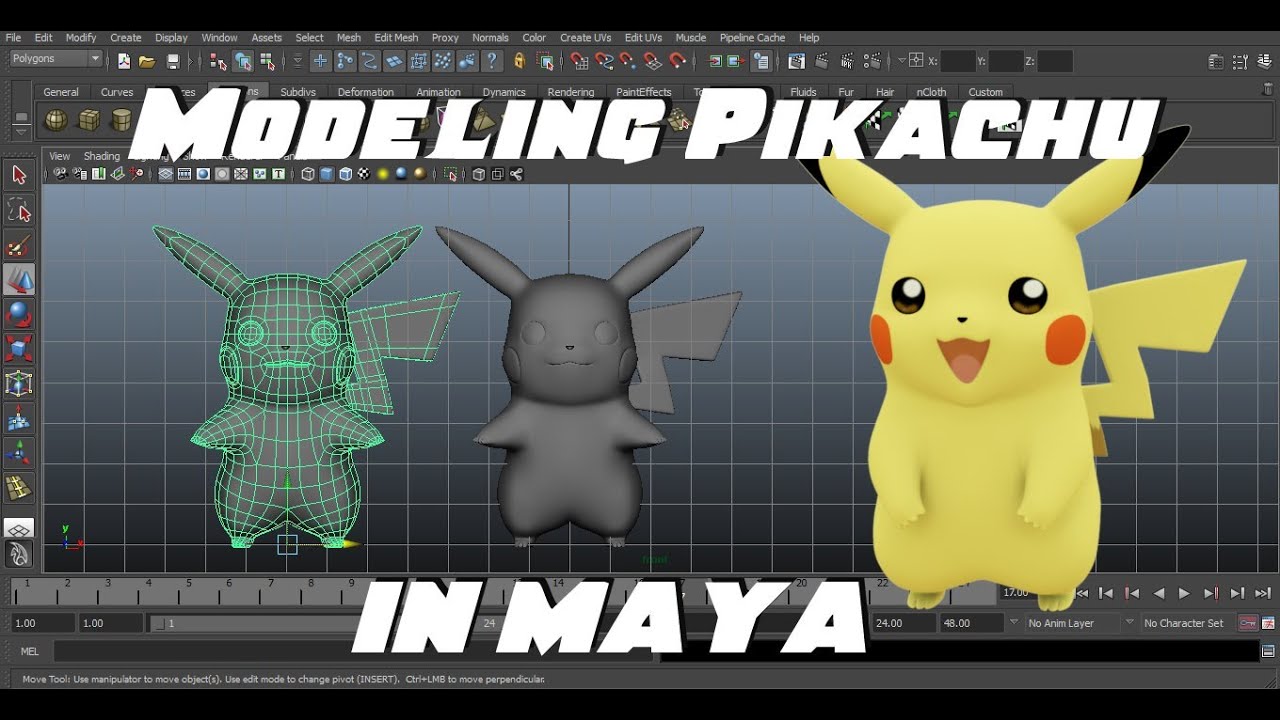The height and width of the screenshot is (720, 1280).
Task: Click the Soft Modification tool
Action: point(19,419)
